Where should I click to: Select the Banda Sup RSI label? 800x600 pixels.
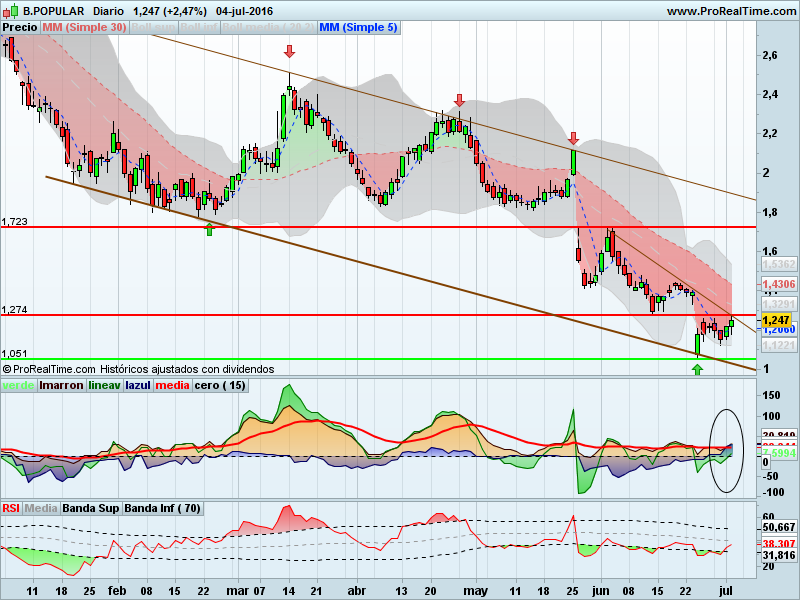[x=91, y=508]
